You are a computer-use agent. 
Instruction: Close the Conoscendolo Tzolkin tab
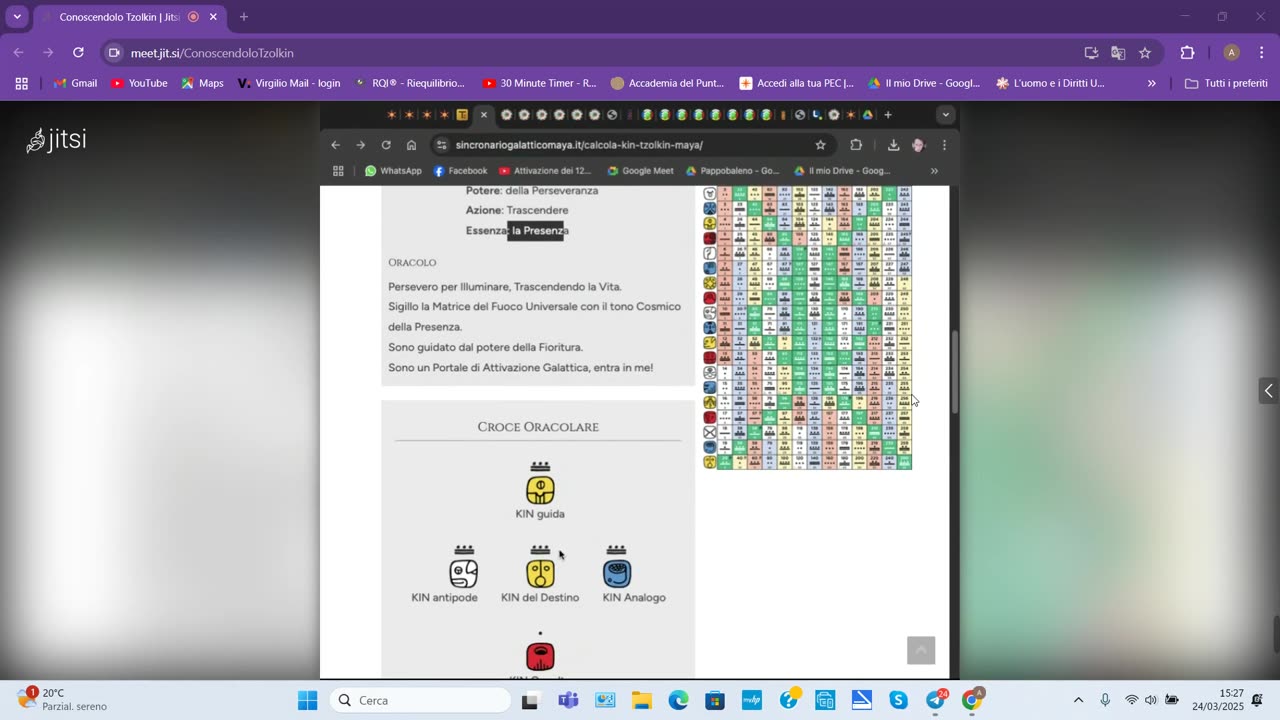pos(213,17)
